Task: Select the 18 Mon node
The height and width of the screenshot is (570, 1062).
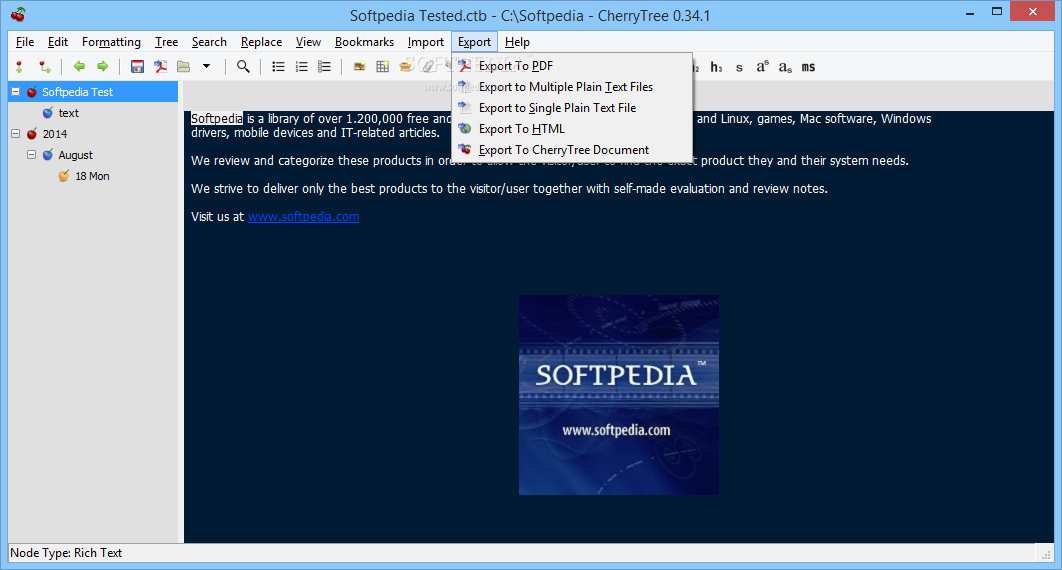Action: pyautogui.click(x=92, y=176)
